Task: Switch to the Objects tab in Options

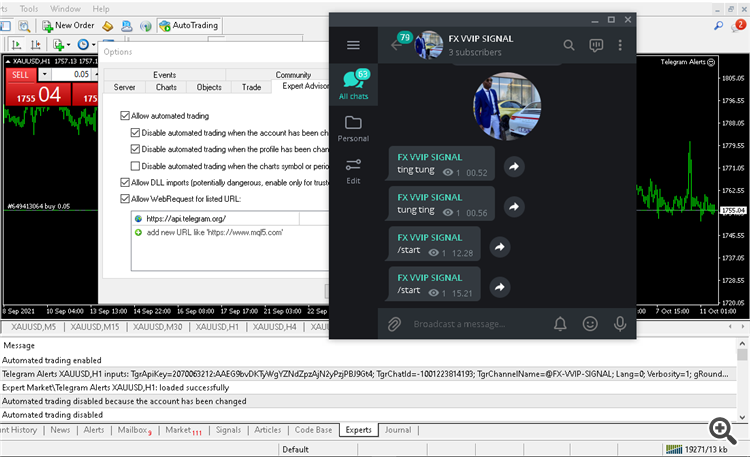Action: click(x=209, y=87)
